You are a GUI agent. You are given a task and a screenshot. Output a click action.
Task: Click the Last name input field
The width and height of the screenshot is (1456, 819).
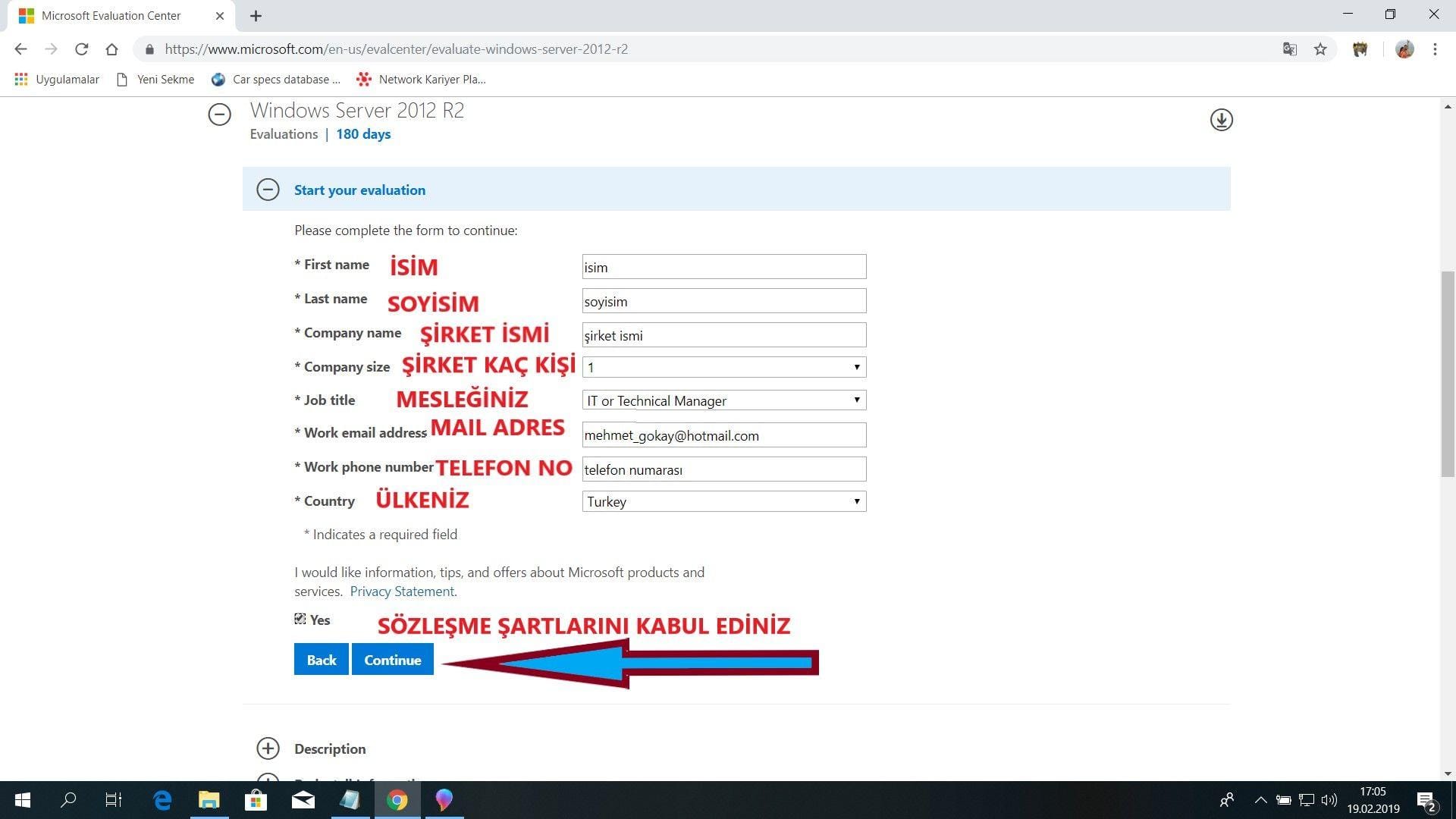tap(724, 301)
